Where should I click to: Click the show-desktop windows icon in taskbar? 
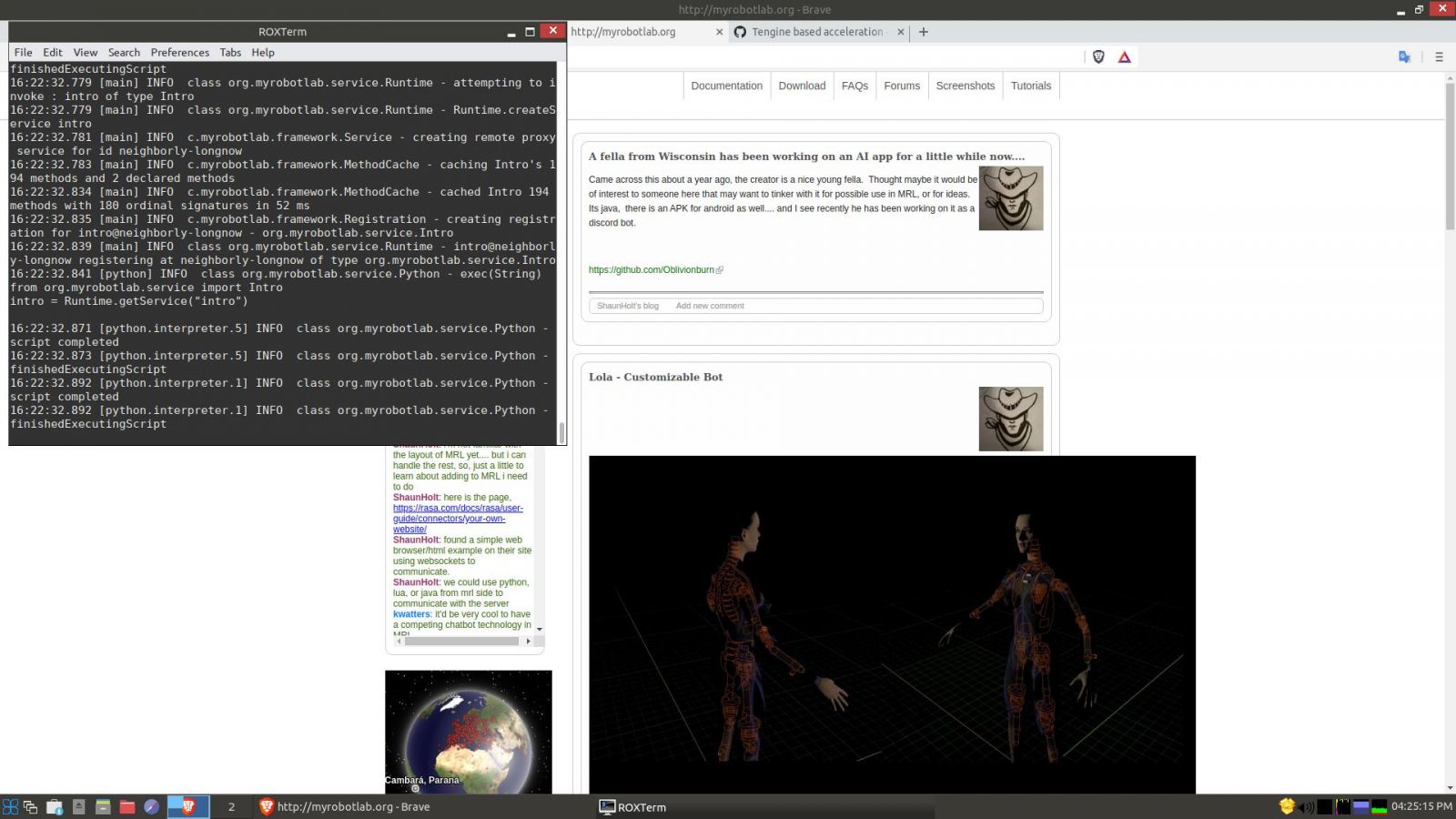[x=30, y=806]
